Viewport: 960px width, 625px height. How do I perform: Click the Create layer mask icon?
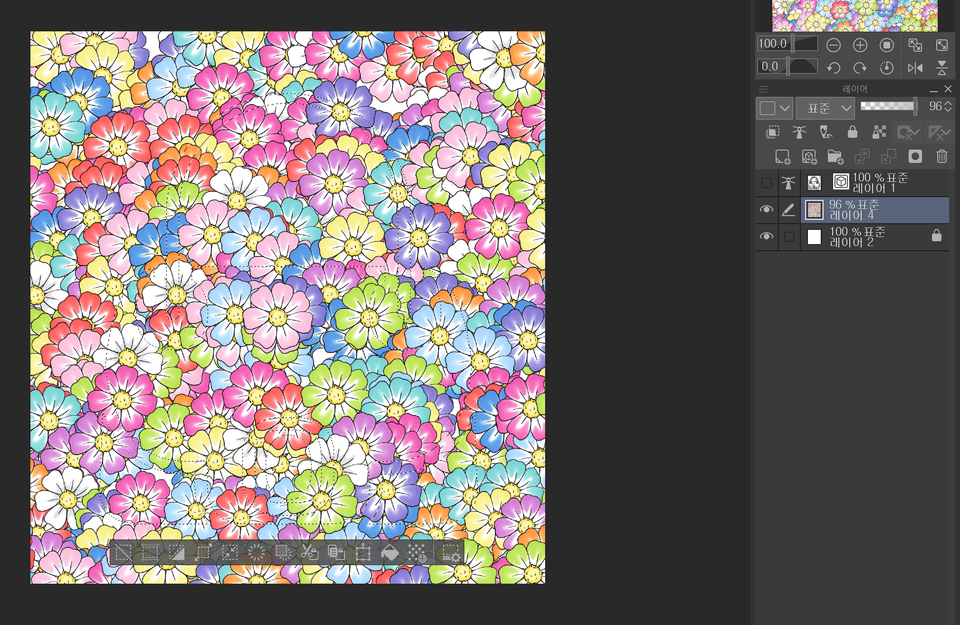(915, 155)
